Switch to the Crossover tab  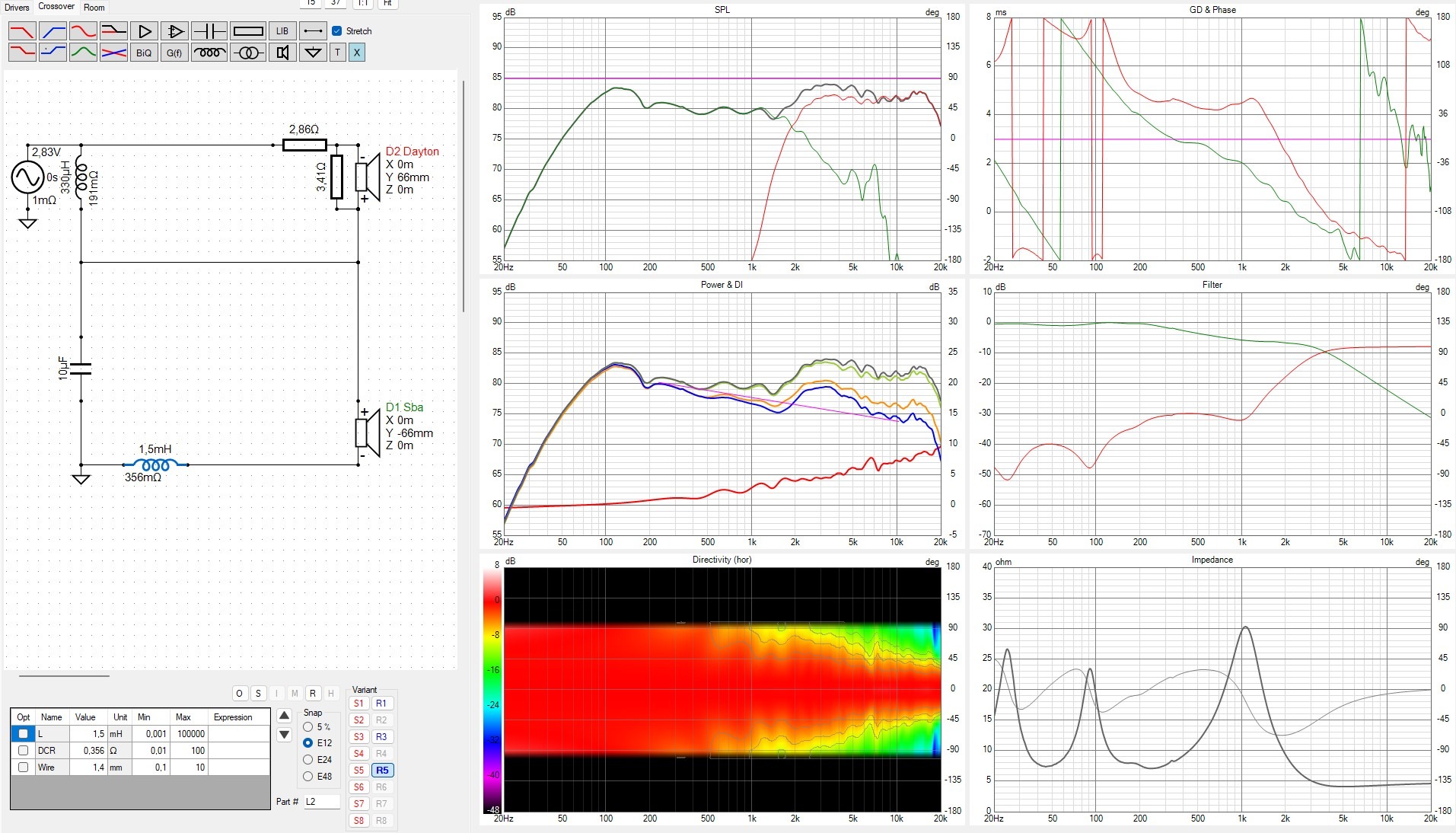click(x=56, y=7)
